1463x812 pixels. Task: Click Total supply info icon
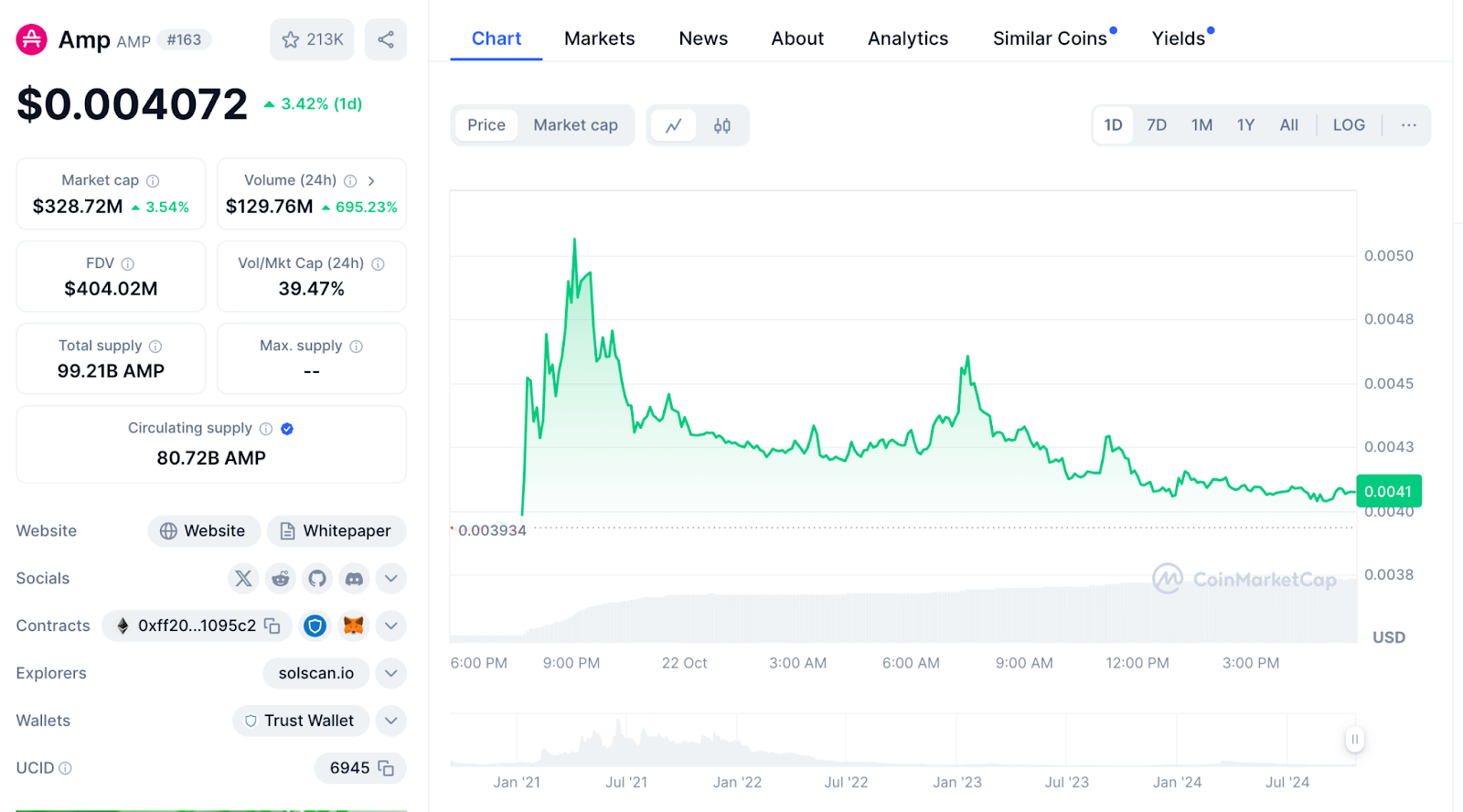pyautogui.click(x=155, y=347)
